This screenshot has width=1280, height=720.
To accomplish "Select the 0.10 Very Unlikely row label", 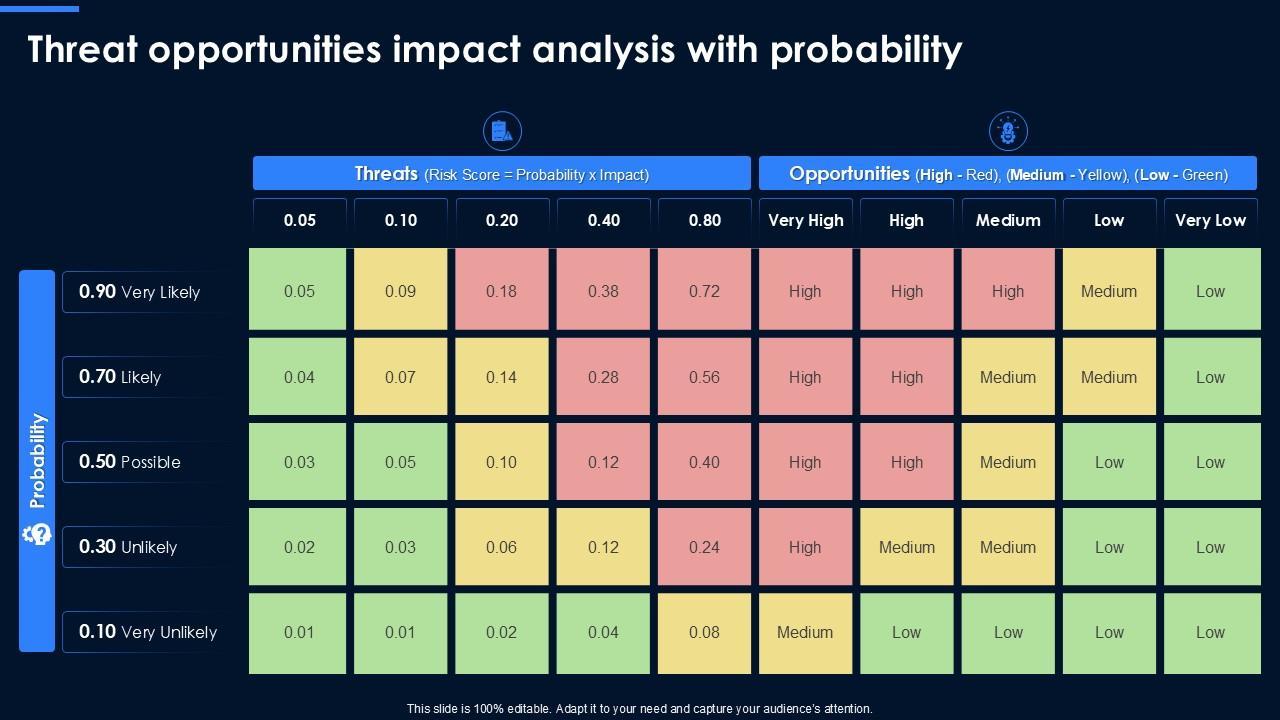I will coord(148,632).
